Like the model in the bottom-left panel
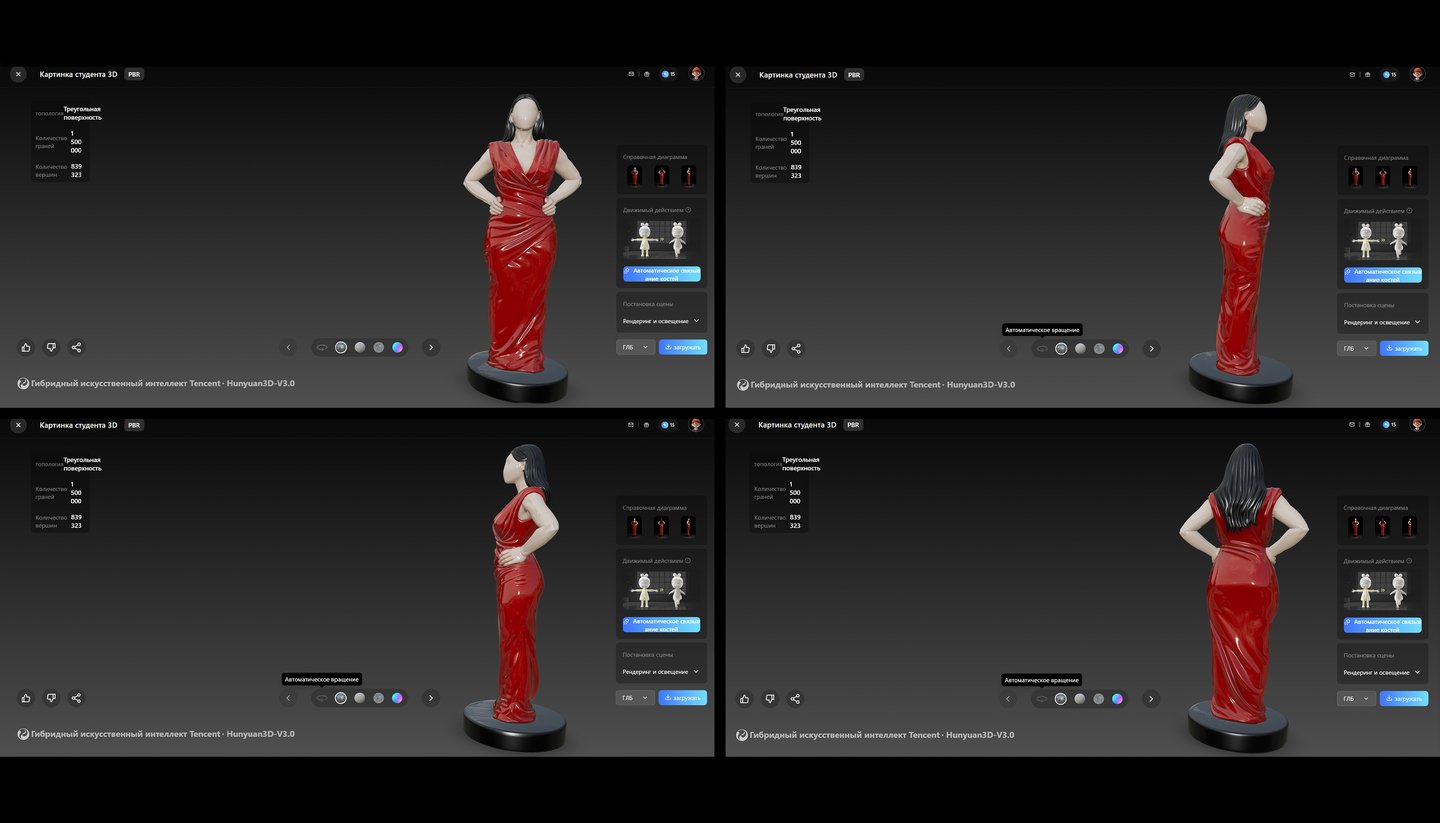This screenshot has height=823, width=1440. (26, 698)
